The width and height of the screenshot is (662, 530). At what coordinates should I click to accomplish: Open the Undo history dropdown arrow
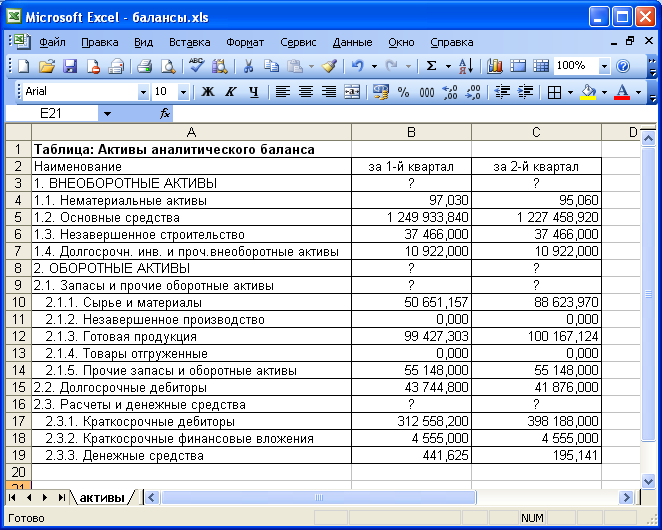coord(374,66)
